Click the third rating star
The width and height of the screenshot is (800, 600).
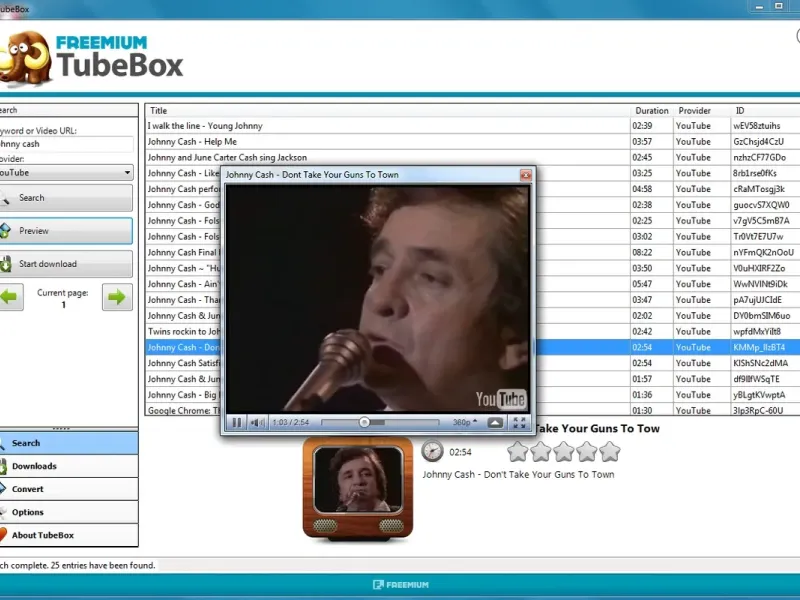tap(564, 452)
